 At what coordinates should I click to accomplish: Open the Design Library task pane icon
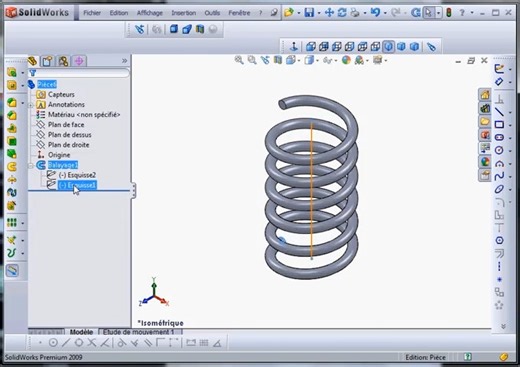pyautogui.click(x=485, y=108)
